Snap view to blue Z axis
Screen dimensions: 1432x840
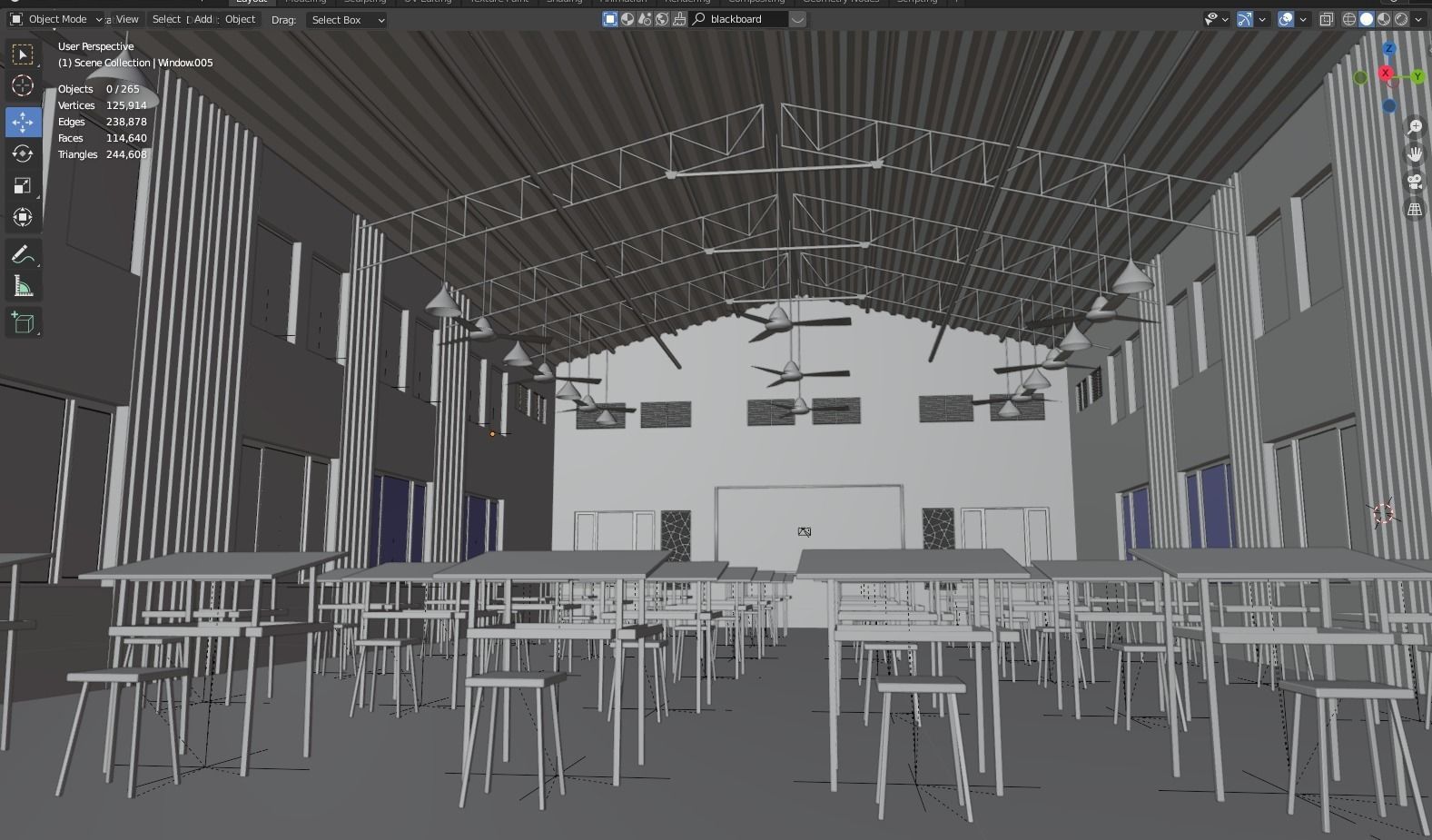(x=1388, y=48)
